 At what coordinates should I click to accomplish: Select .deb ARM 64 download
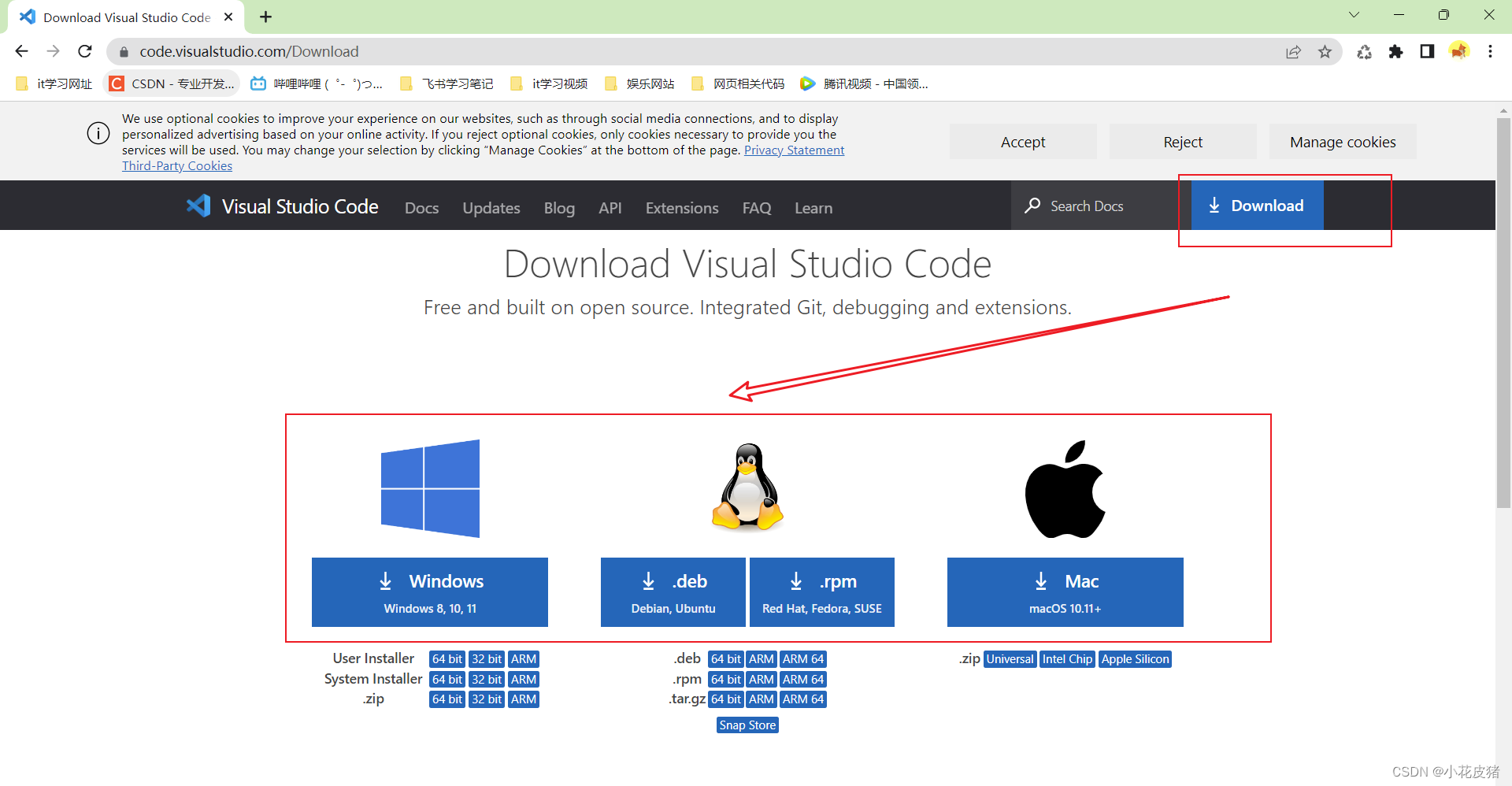803,659
